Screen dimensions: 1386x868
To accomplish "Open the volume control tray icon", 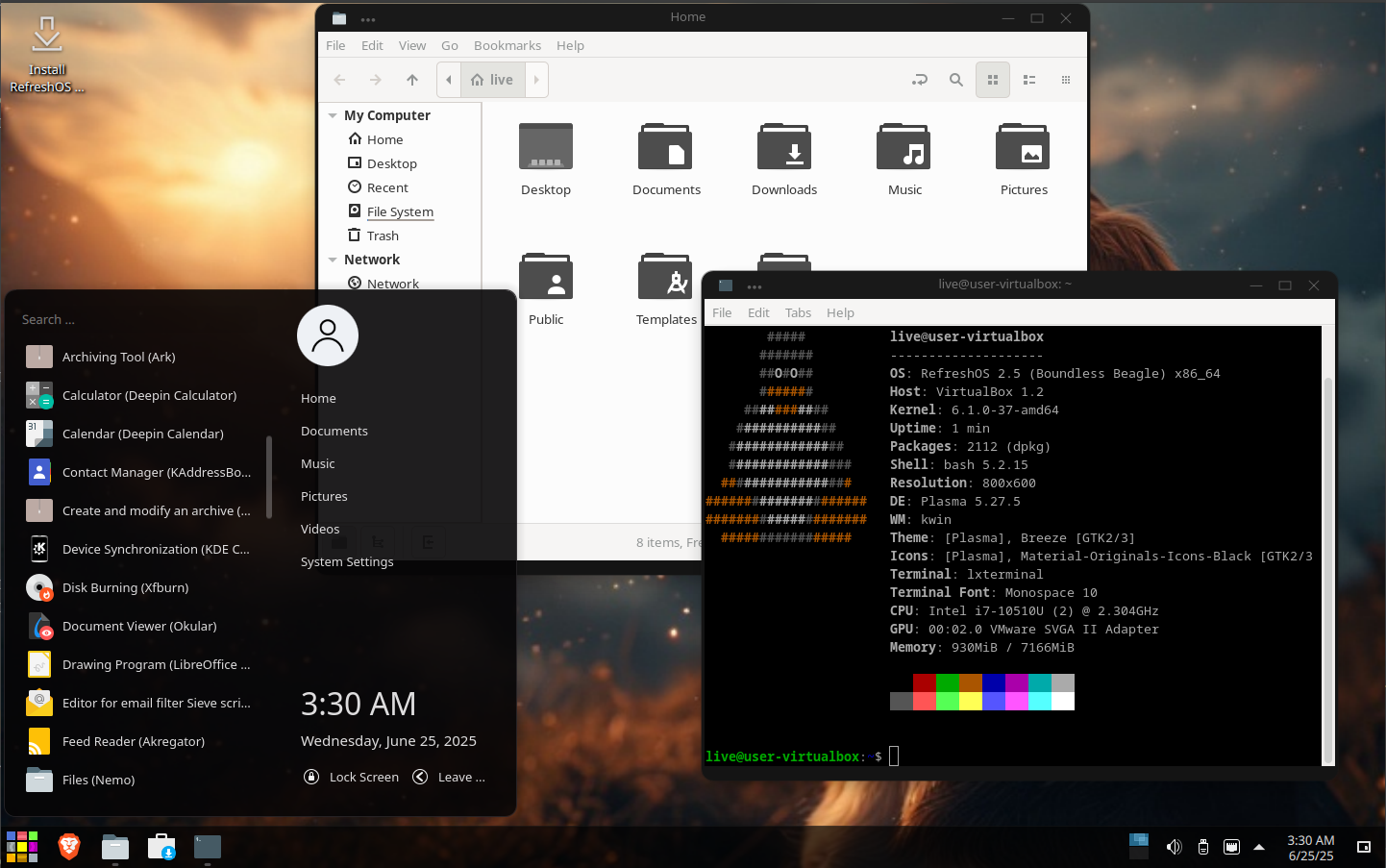I will (1174, 847).
